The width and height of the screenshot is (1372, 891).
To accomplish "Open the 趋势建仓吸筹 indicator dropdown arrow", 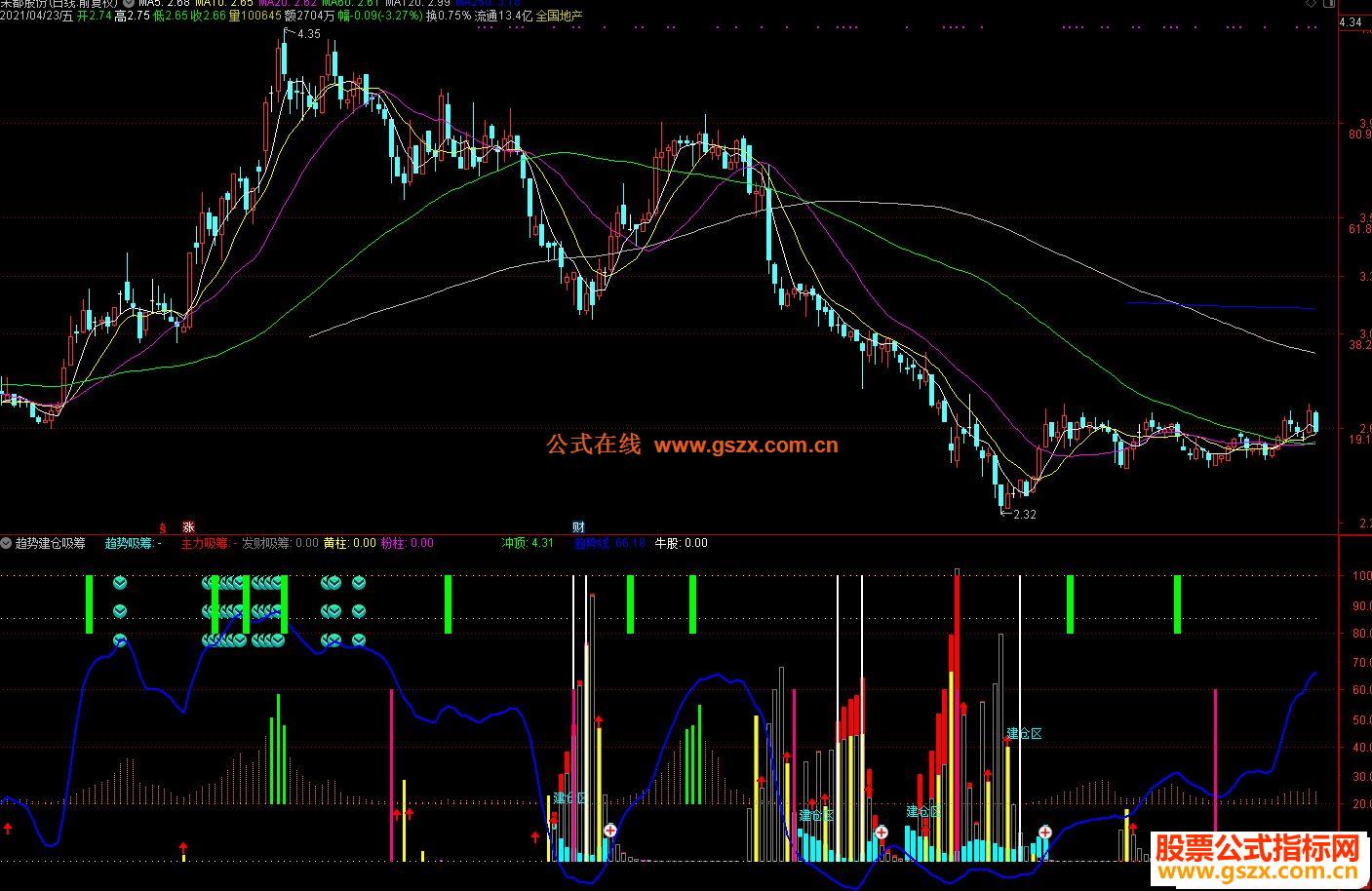I will tap(7, 543).
